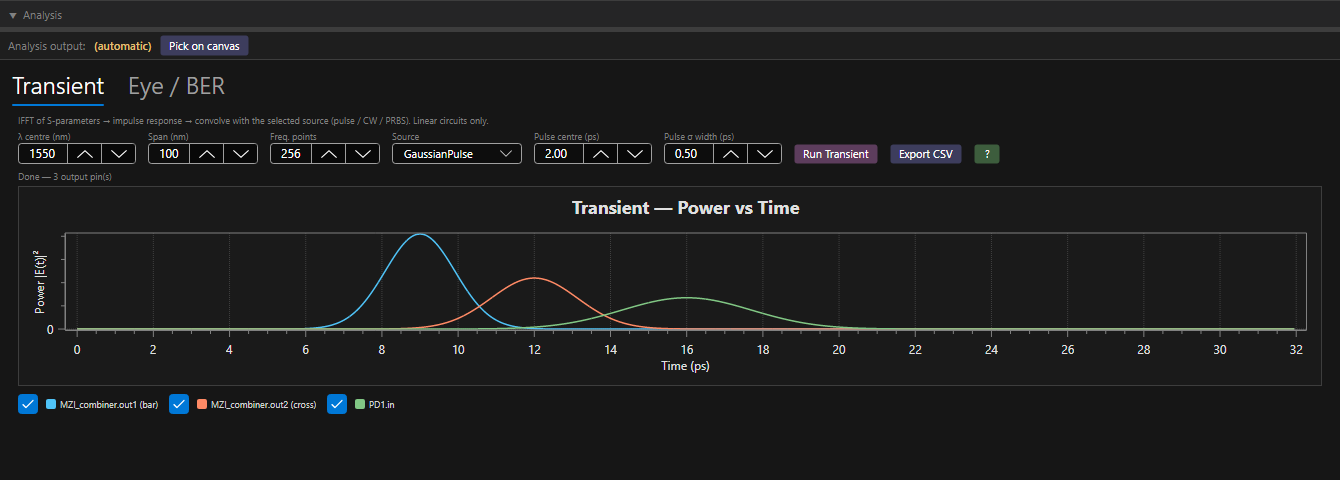Image resolution: width=1340 pixels, height=480 pixels.
Task: Click the chart title Transient — Power vs Time
Action: pyautogui.click(x=685, y=208)
